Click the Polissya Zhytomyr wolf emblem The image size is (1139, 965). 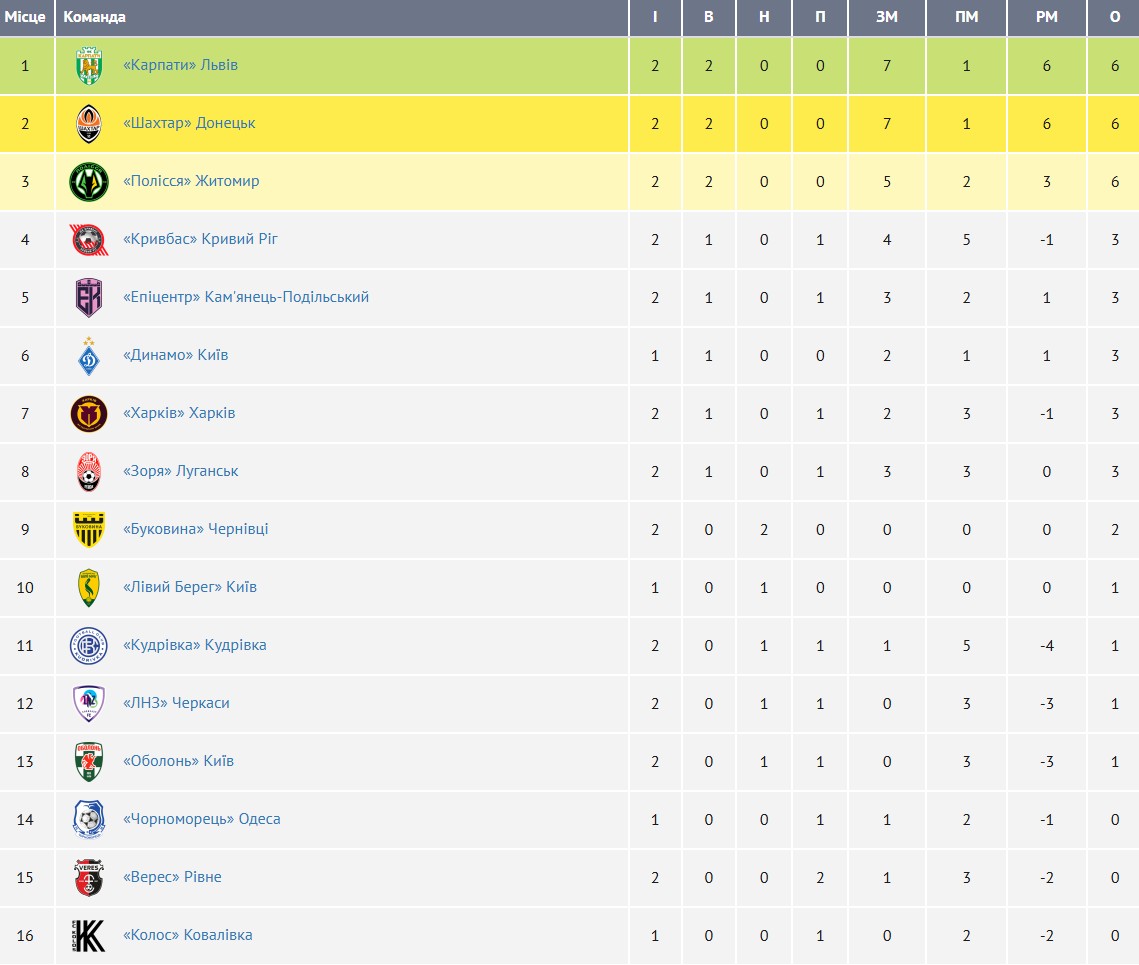click(x=89, y=182)
